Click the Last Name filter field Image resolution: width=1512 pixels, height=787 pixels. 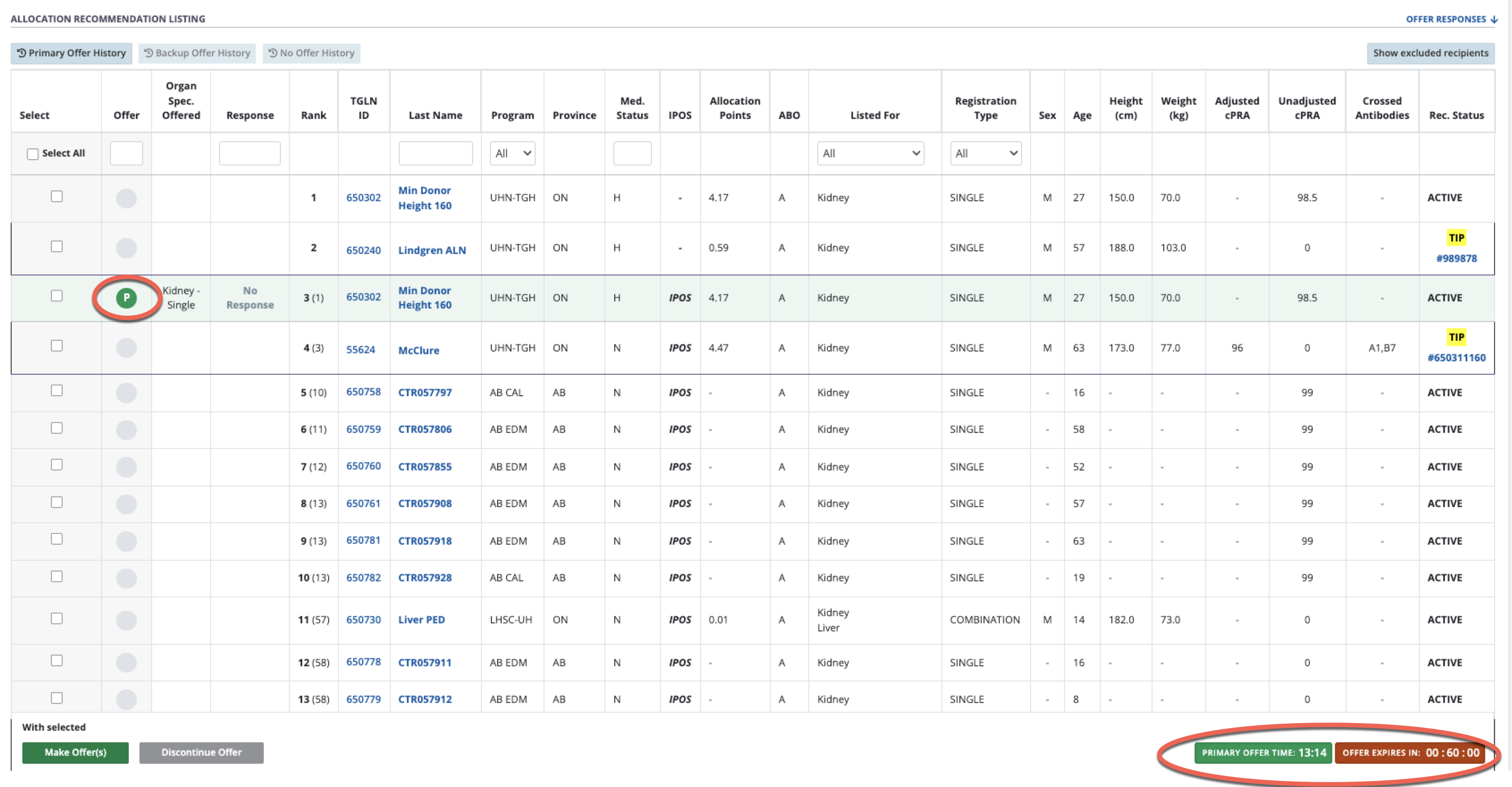coord(435,153)
